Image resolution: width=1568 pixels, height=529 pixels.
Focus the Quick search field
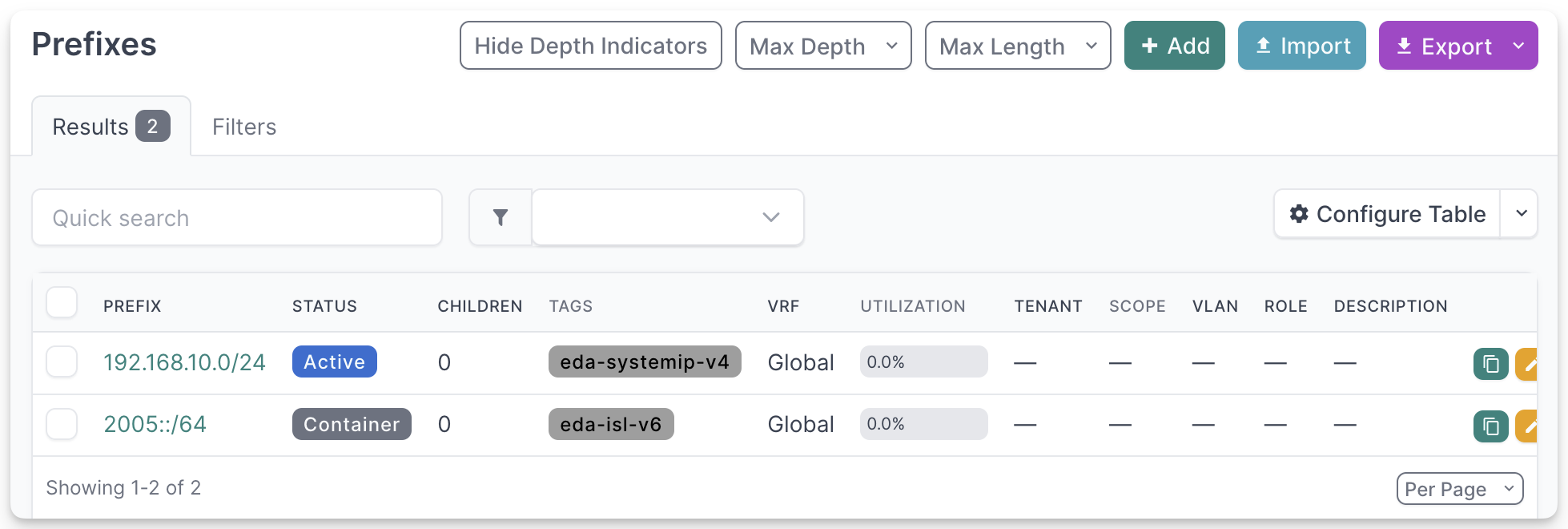[x=237, y=217]
